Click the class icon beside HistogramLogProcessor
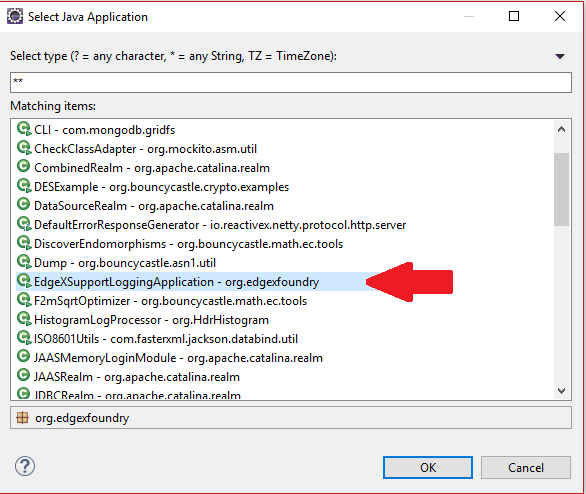This screenshot has height=494, width=586. pyautogui.click(x=24, y=319)
